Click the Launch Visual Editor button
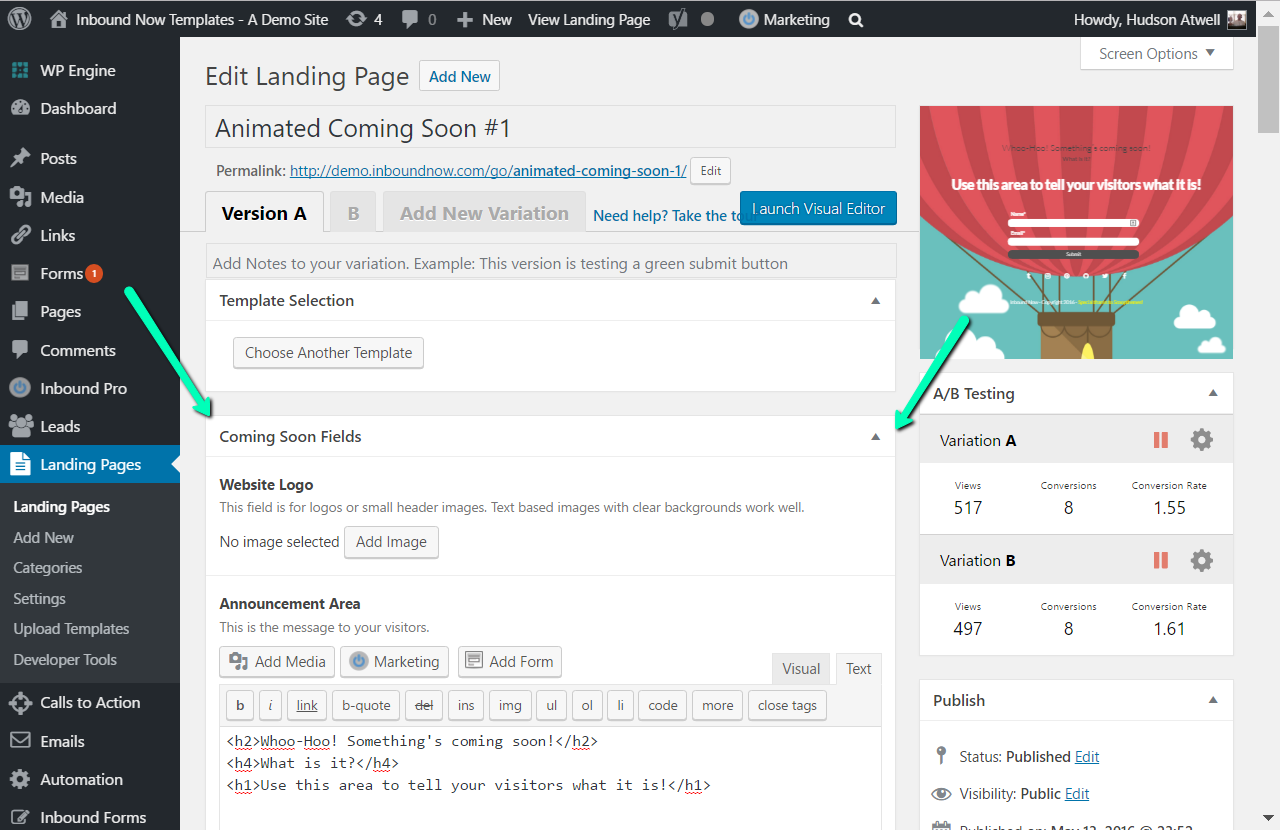The image size is (1280, 830). pos(818,208)
